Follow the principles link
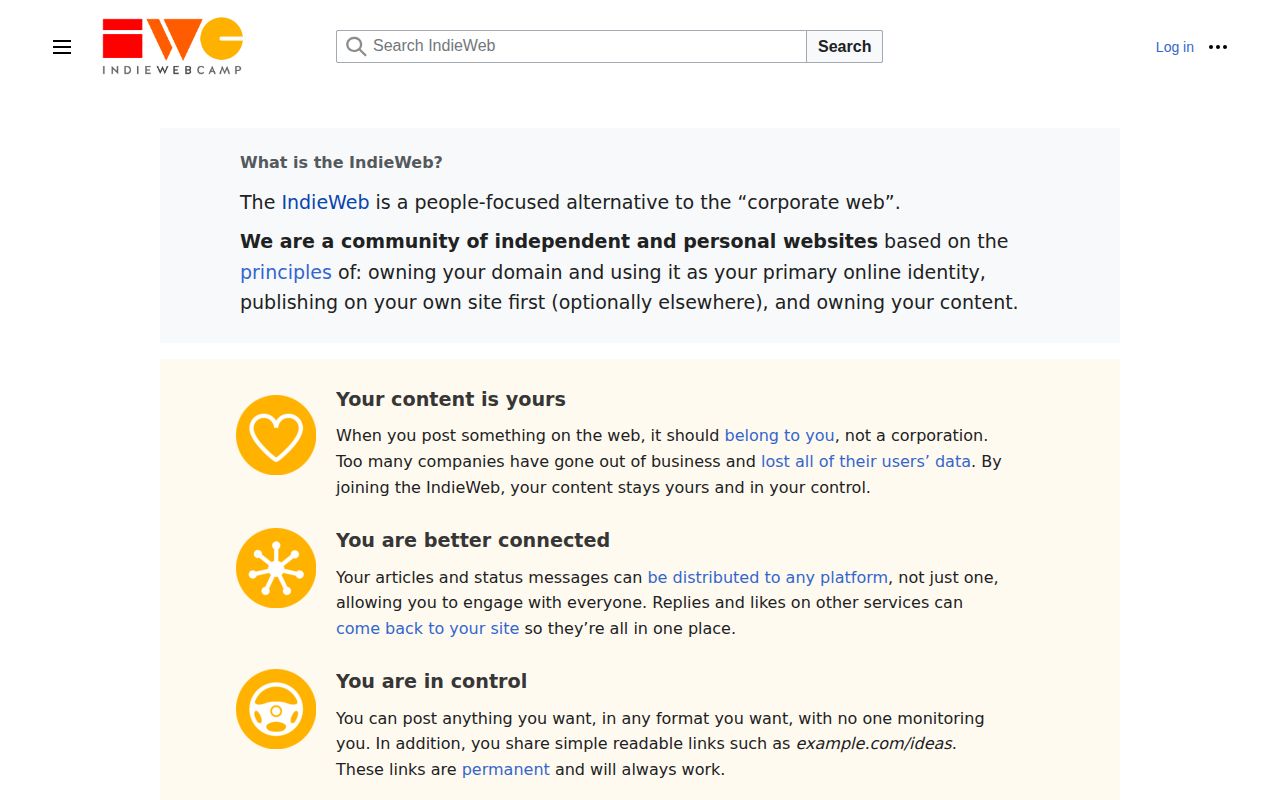The image size is (1280, 800). click(x=286, y=272)
